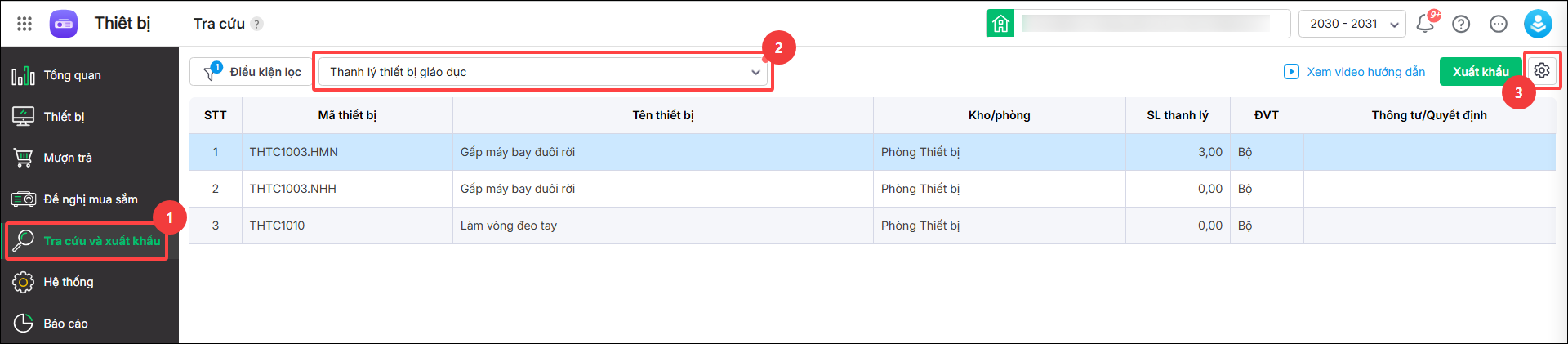This screenshot has height=344, width=1568.
Task: Open the Thanh lý thiết bị giáo dục dropdown
Action: 543,72
